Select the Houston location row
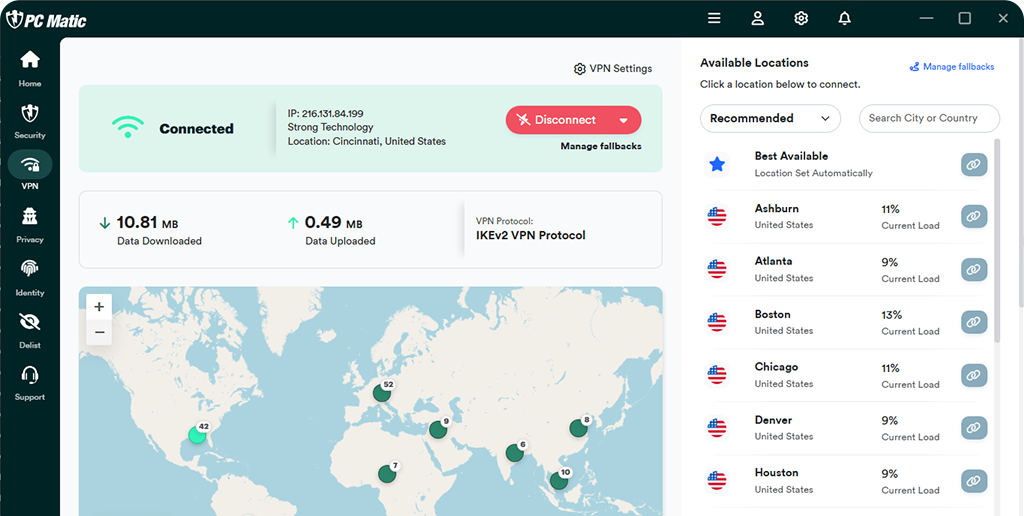The image size is (1024, 516). point(846,481)
